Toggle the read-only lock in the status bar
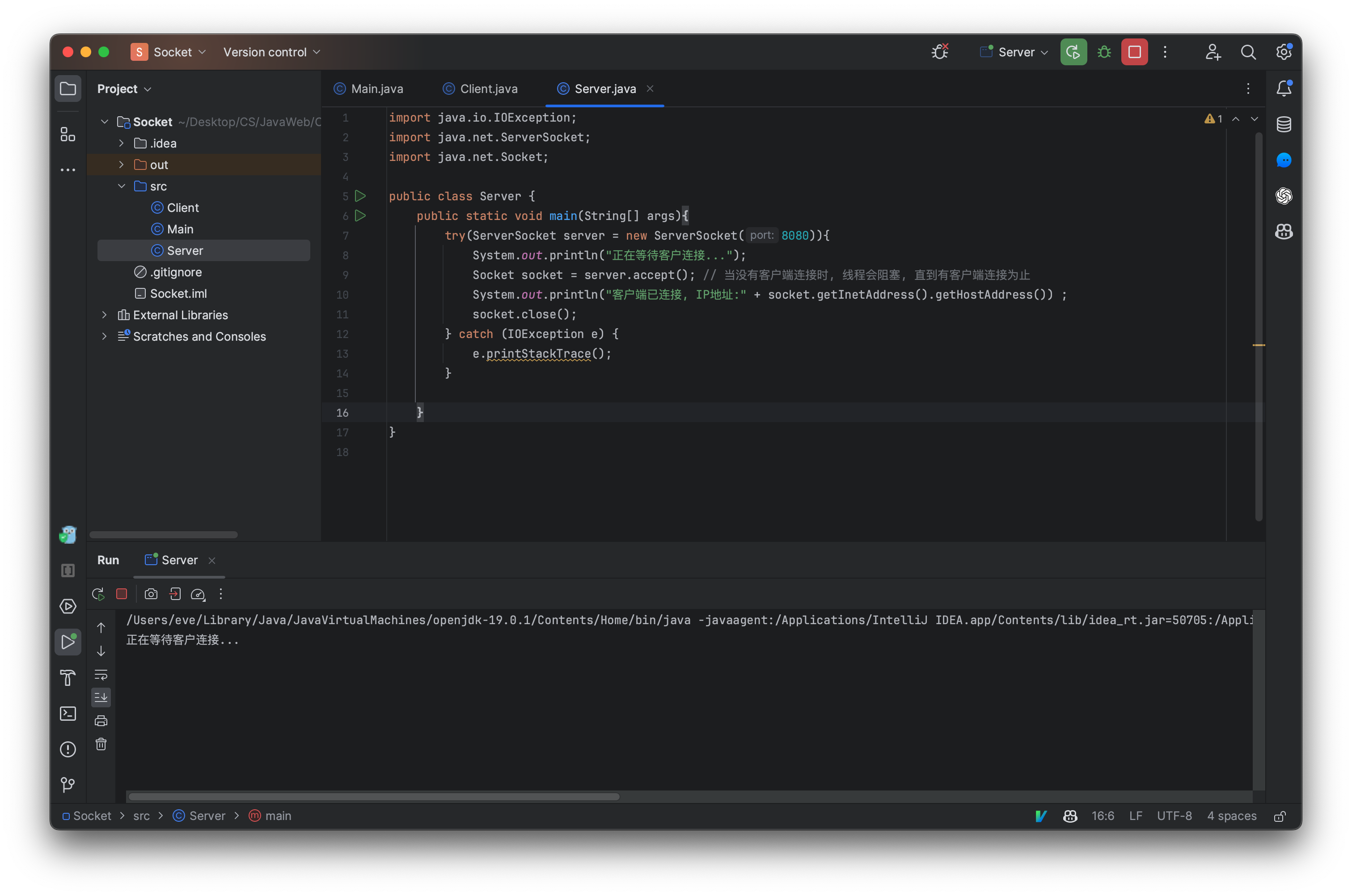Screen dimensions: 1352x896 click(x=1280, y=816)
